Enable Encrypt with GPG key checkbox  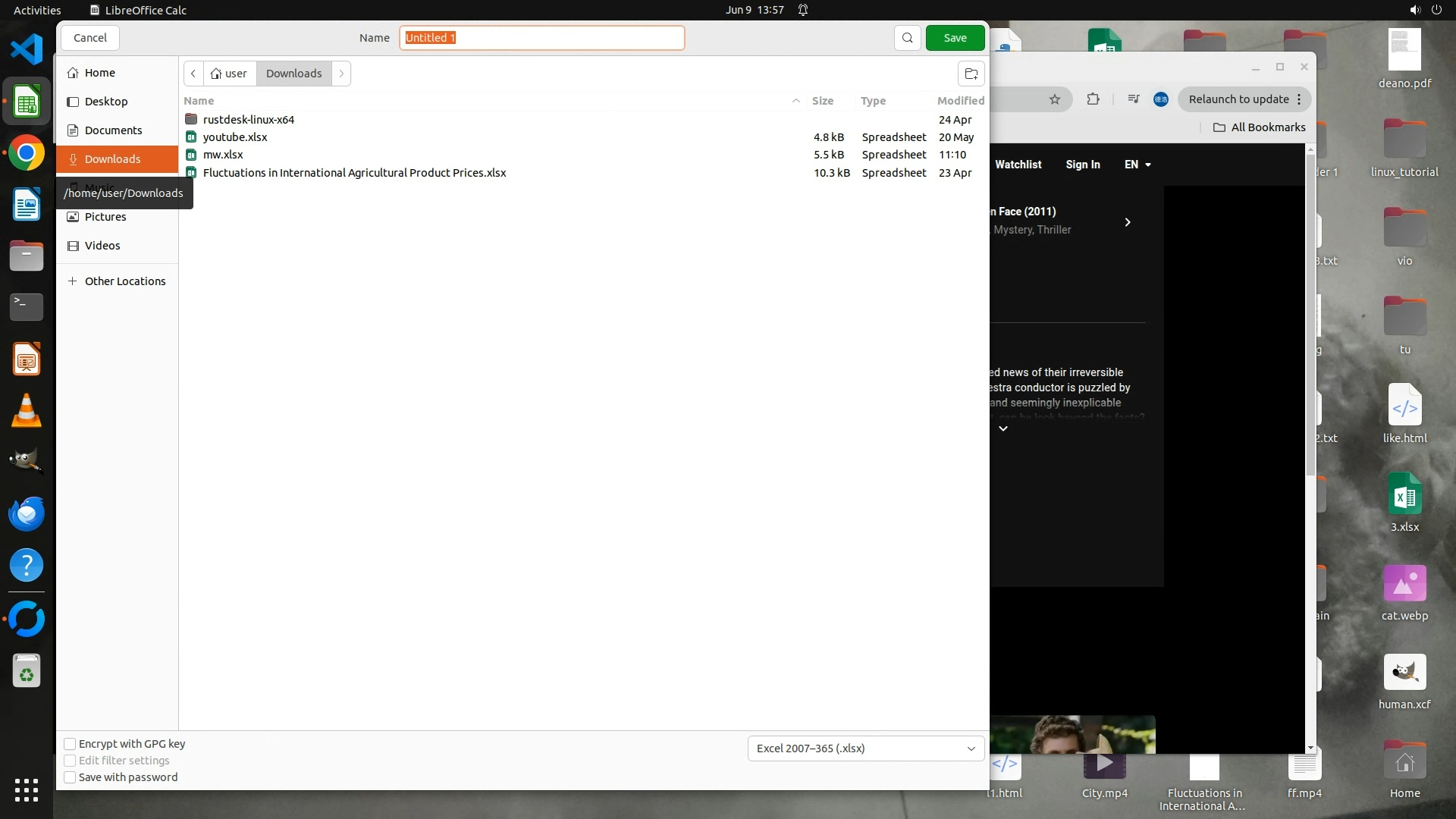click(70, 744)
